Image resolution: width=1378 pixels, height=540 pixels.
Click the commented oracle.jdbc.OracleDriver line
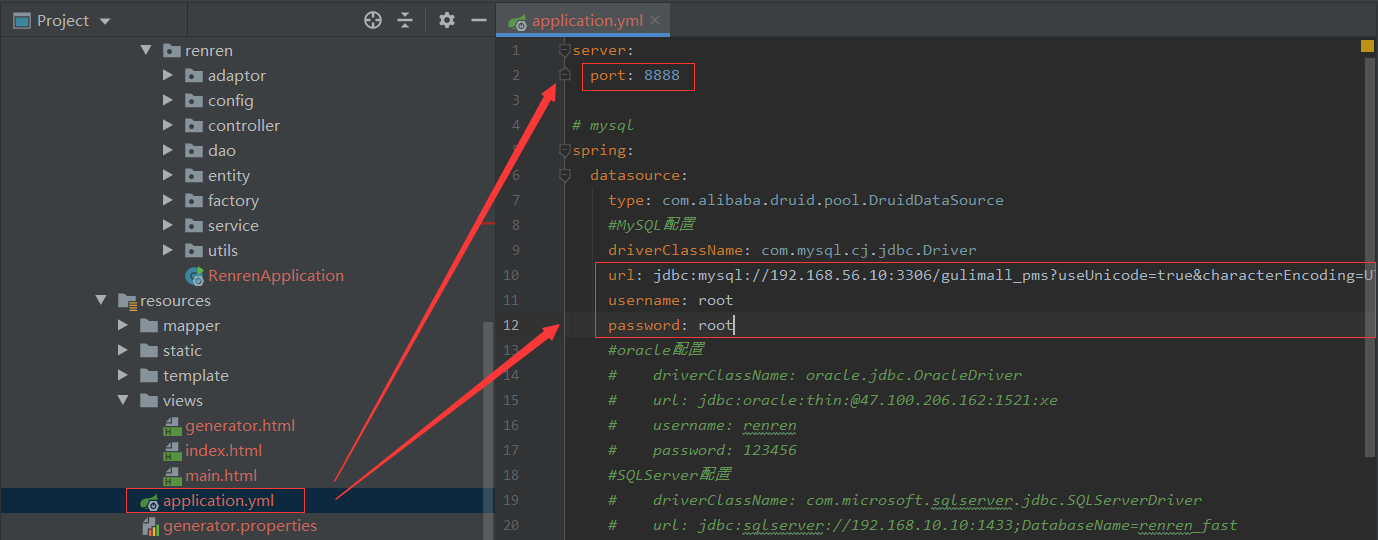click(815, 375)
